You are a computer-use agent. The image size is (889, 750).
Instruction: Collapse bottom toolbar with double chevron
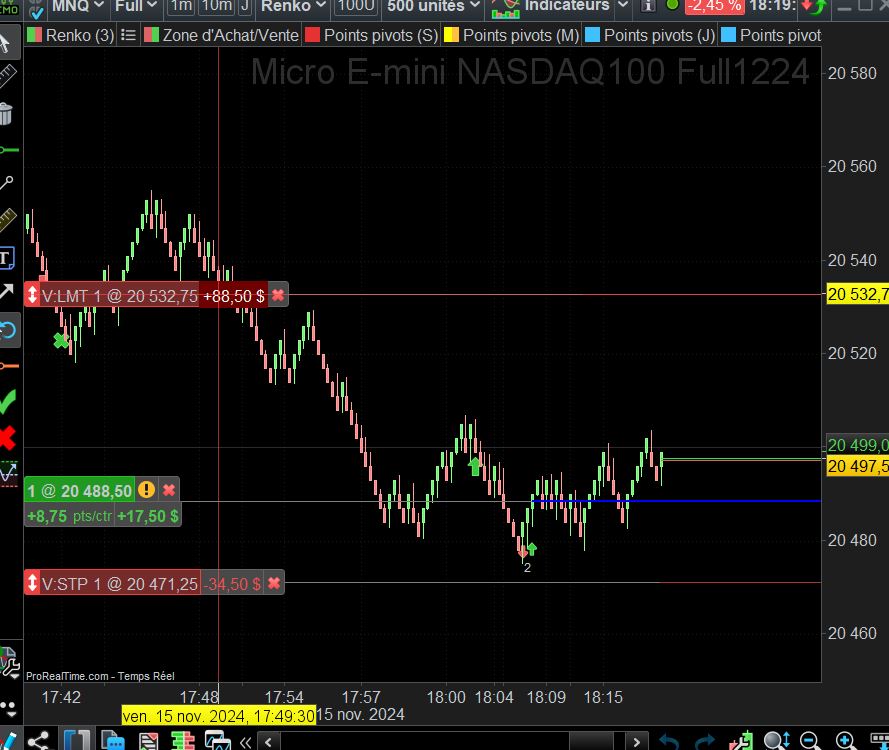(245, 742)
